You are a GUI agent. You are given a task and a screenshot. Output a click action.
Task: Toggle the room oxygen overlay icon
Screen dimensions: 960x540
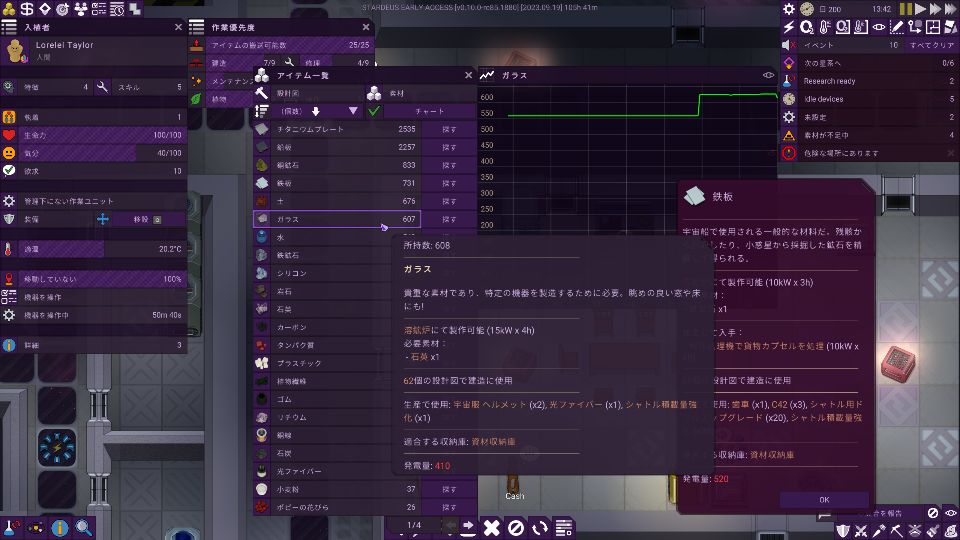coord(842,27)
